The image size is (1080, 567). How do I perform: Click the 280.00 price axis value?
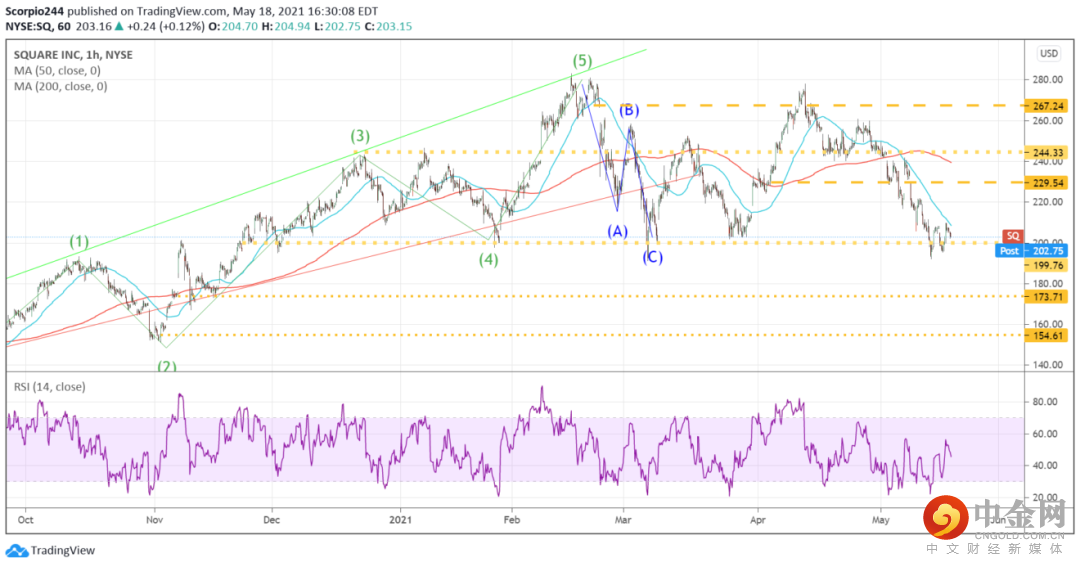click(1048, 79)
